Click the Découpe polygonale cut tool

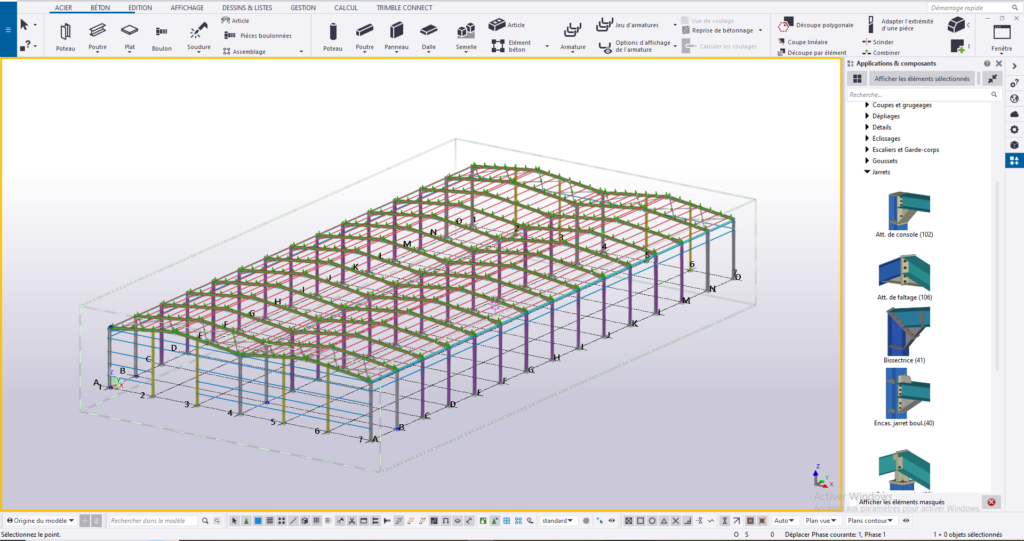tap(816, 25)
